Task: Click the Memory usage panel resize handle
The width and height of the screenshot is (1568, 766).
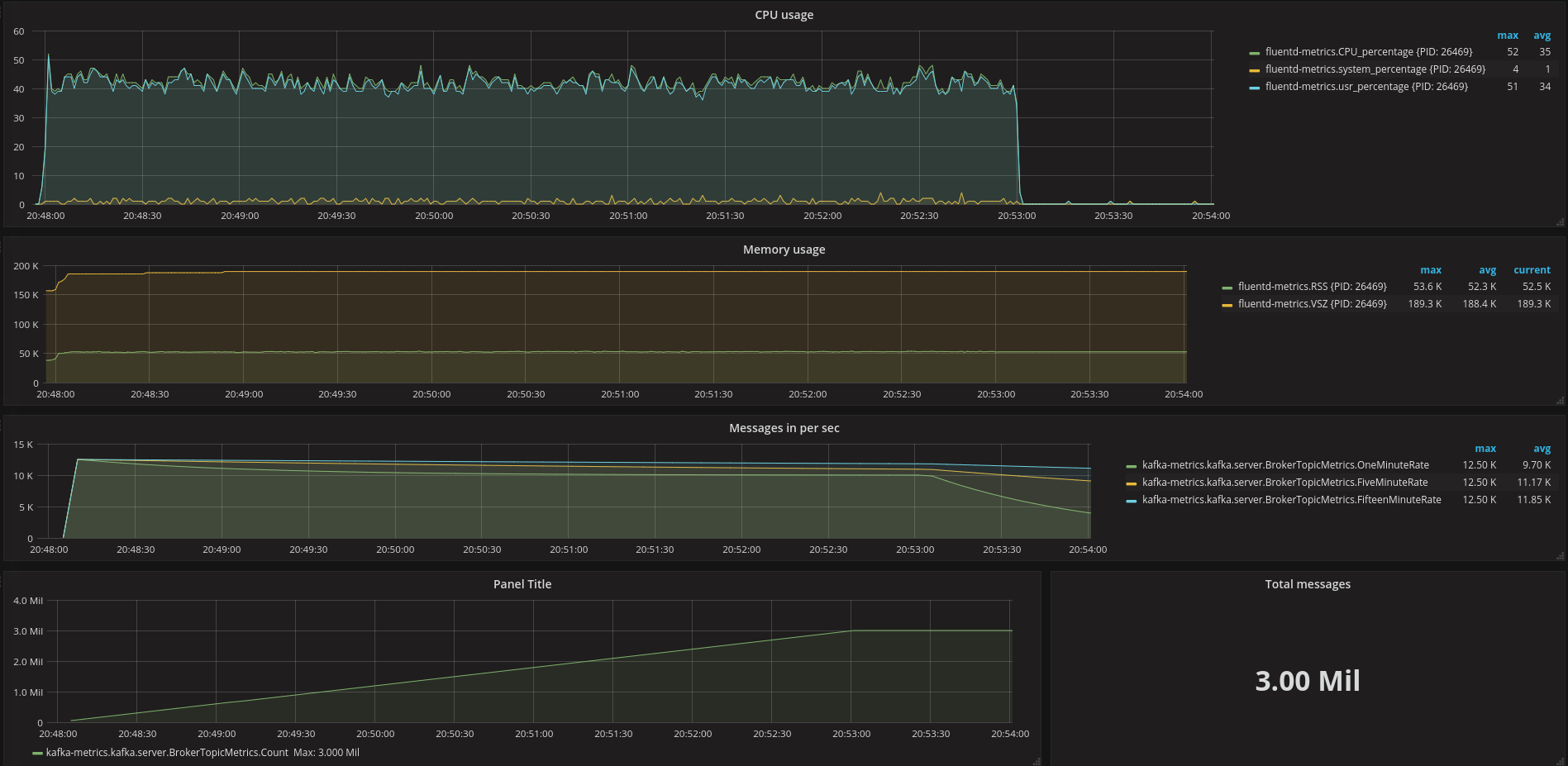Action: (x=1560, y=401)
